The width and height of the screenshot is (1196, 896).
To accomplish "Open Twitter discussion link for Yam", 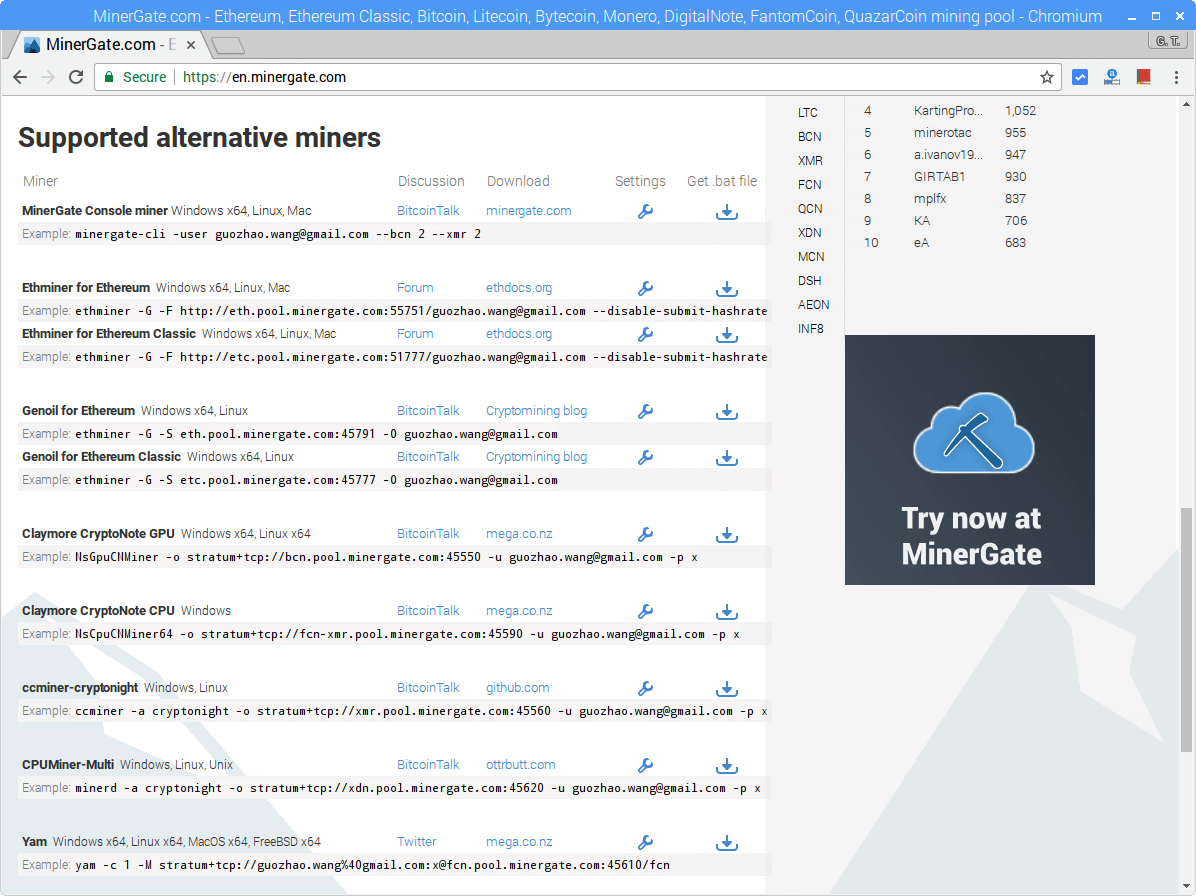I will [x=416, y=842].
